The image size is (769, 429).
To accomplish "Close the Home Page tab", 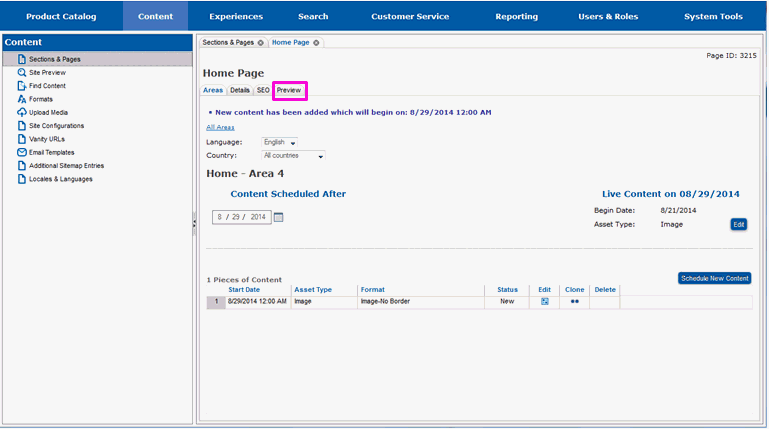I will click(x=316, y=43).
